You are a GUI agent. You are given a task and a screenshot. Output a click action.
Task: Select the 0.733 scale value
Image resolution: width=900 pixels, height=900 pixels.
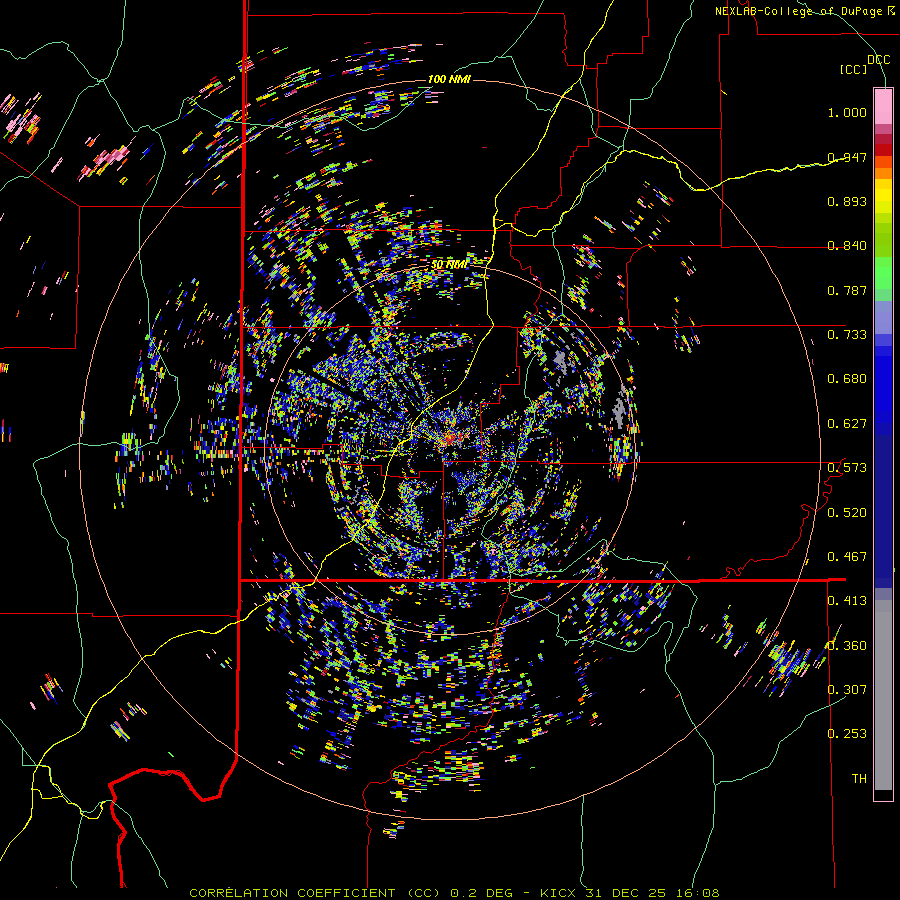tap(847, 335)
